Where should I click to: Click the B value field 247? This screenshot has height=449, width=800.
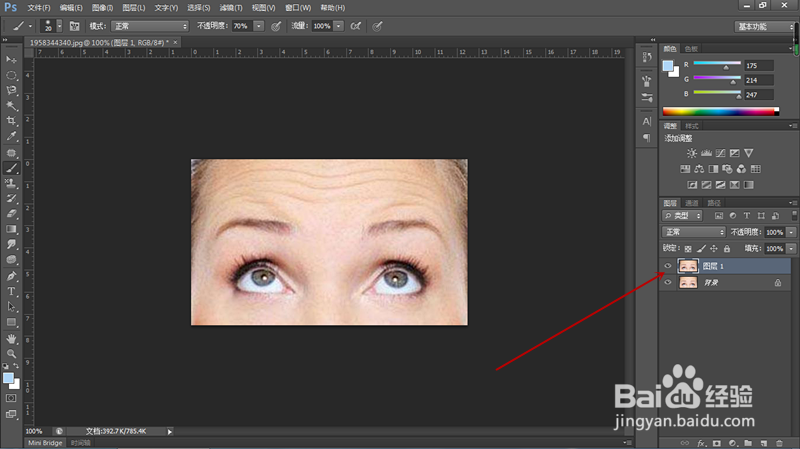(759, 95)
